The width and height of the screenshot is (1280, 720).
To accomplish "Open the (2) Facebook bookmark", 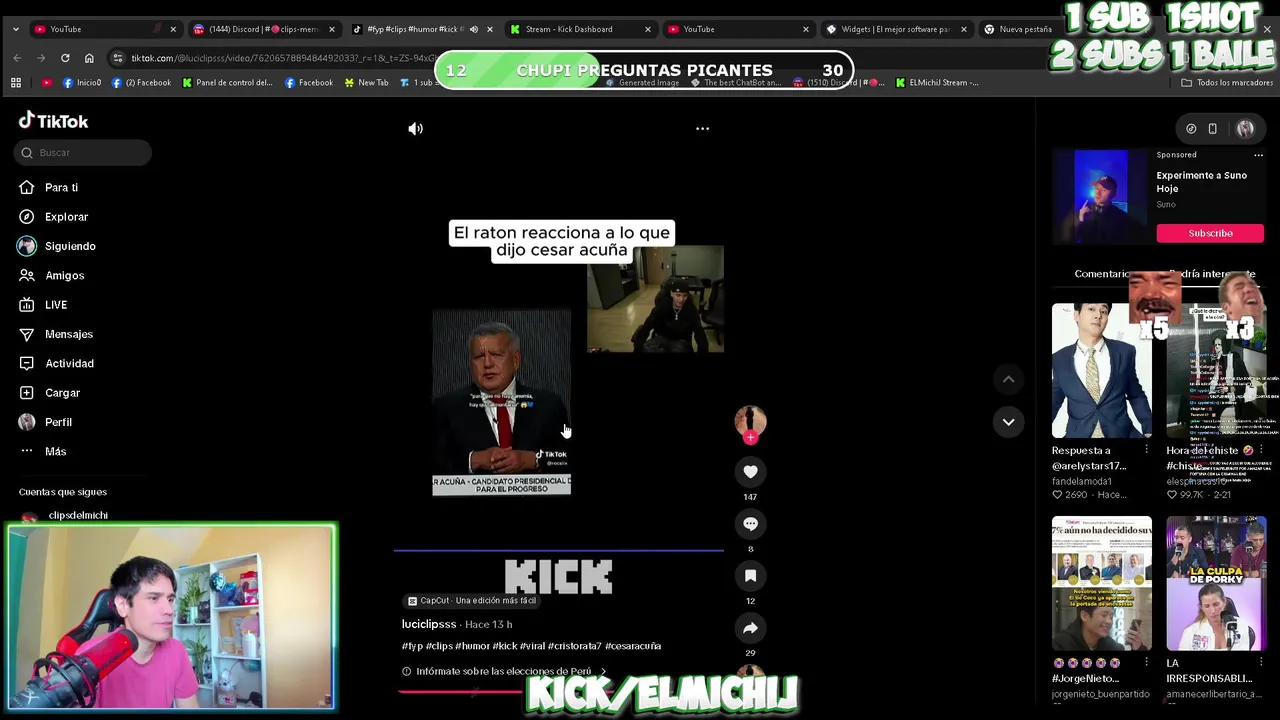I will point(141,83).
